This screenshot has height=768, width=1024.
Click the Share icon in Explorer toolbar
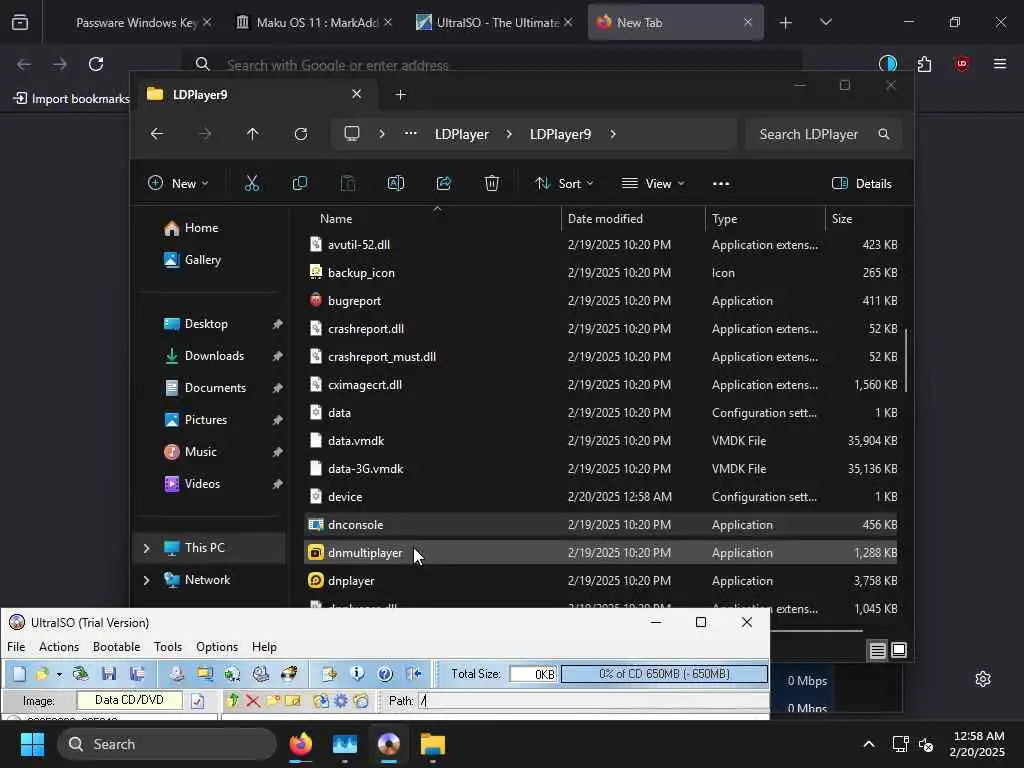point(444,184)
